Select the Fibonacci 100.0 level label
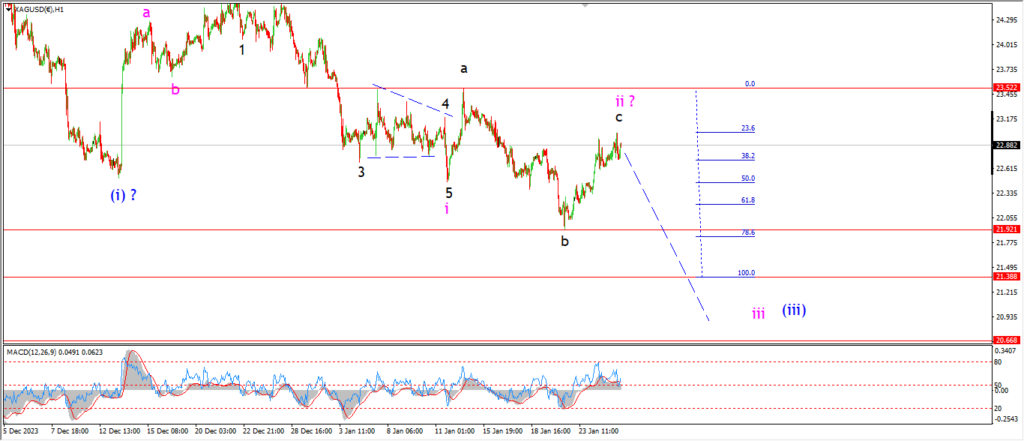 pyautogui.click(x=746, y=273)
